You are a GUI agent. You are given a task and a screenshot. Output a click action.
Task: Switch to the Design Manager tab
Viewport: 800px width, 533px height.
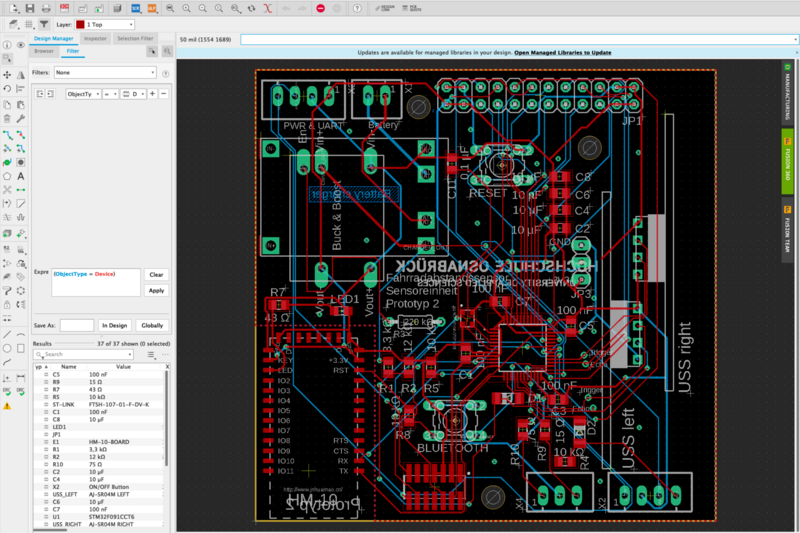[x=53, y=38]
